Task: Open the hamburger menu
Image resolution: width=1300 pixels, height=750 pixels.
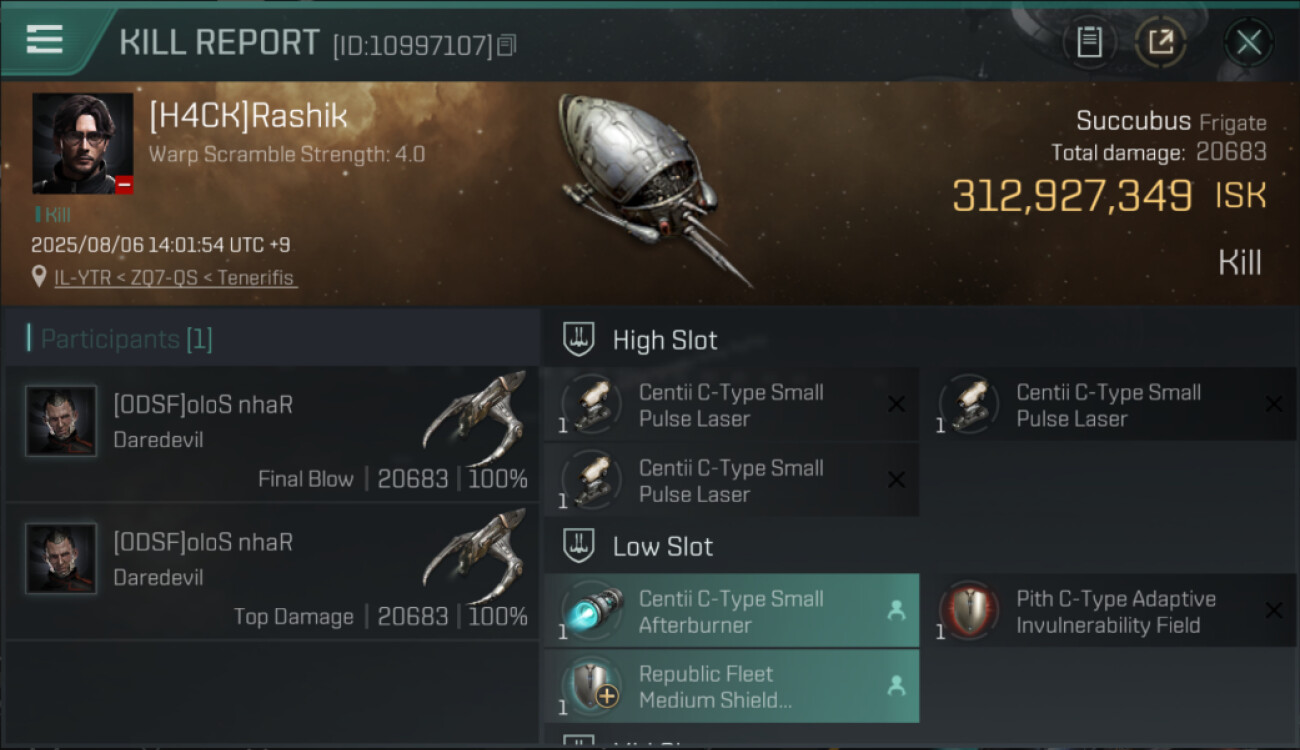Action: (44, 40)
